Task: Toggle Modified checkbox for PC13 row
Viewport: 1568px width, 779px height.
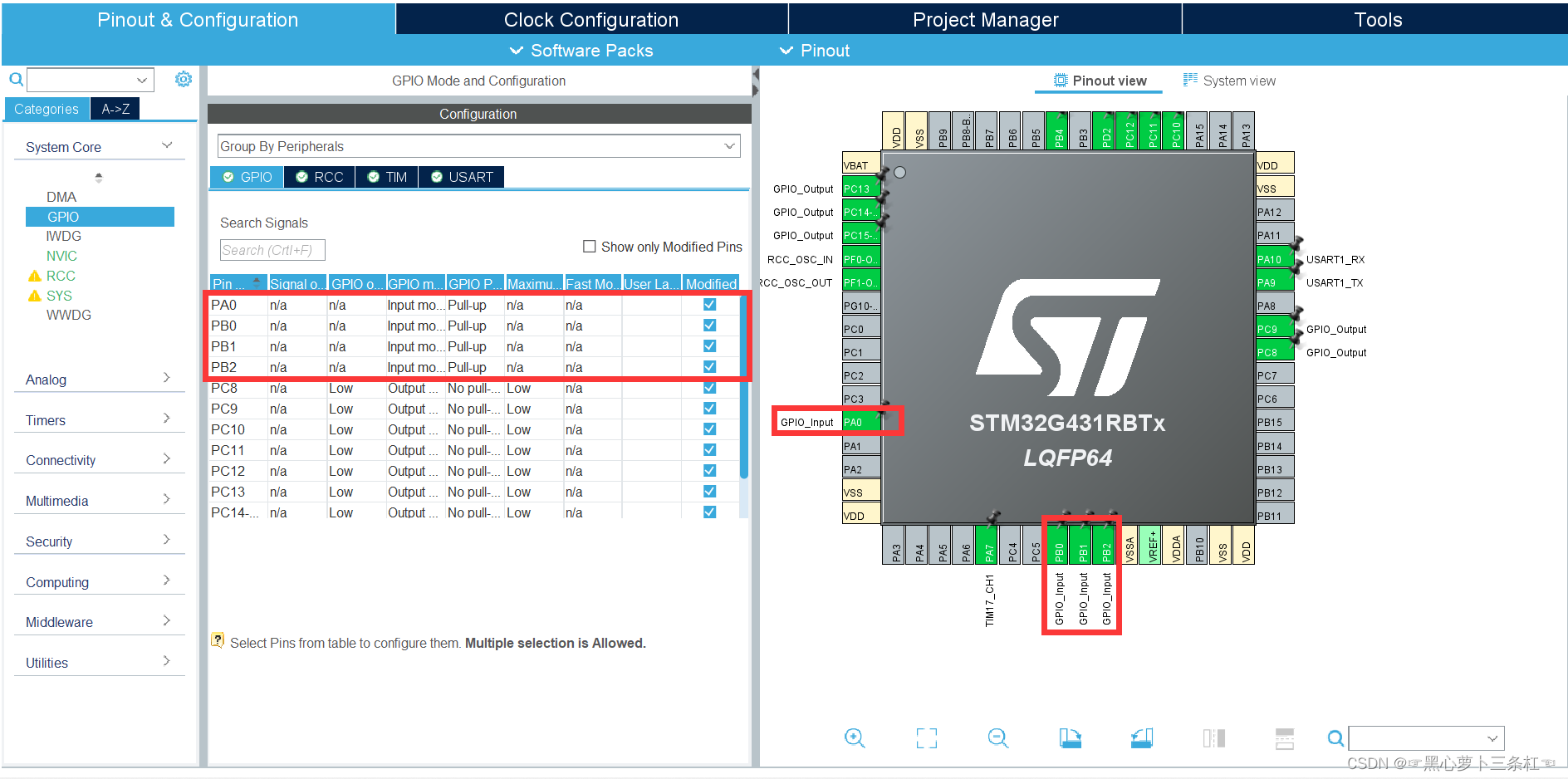Action: (x=709, y=491)
